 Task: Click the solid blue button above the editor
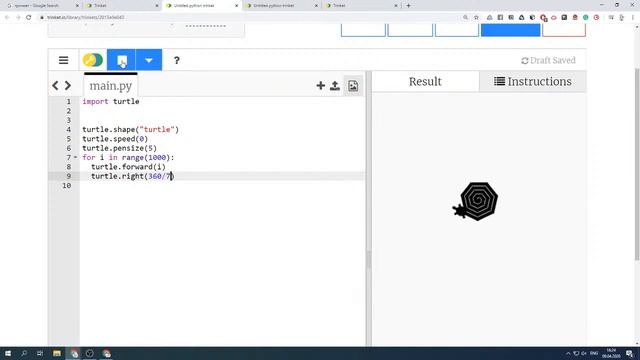tap(511, 30)
